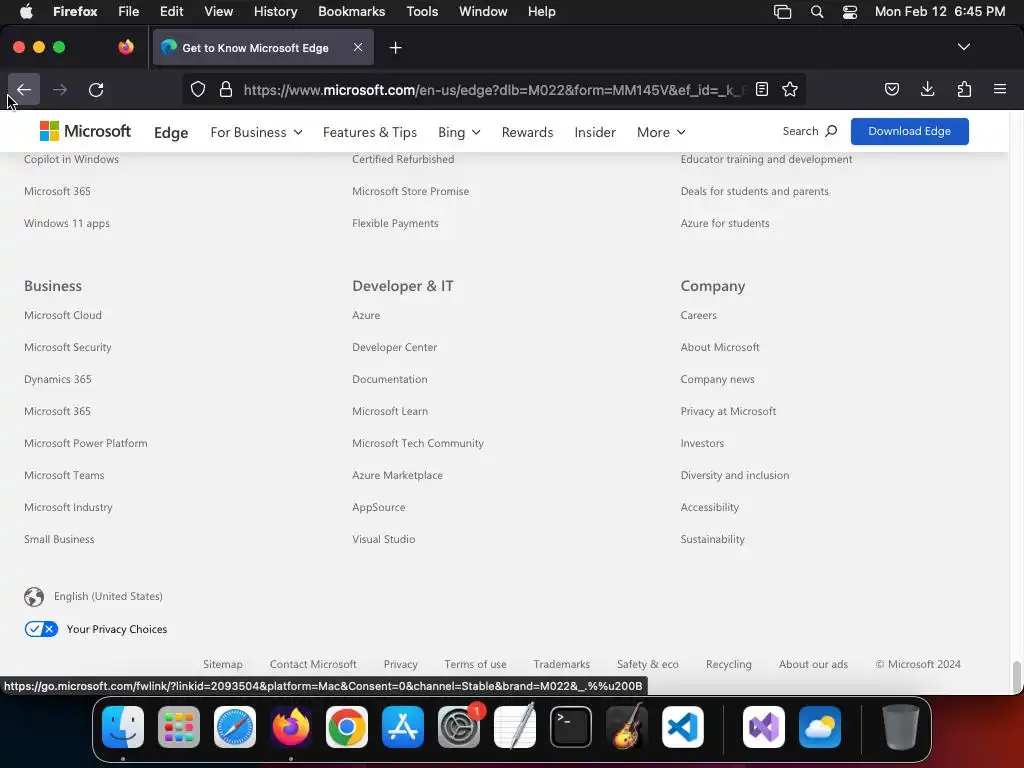
Task: Close the Get to Know Microsoft Edge tab
Action: pos(358,47)
